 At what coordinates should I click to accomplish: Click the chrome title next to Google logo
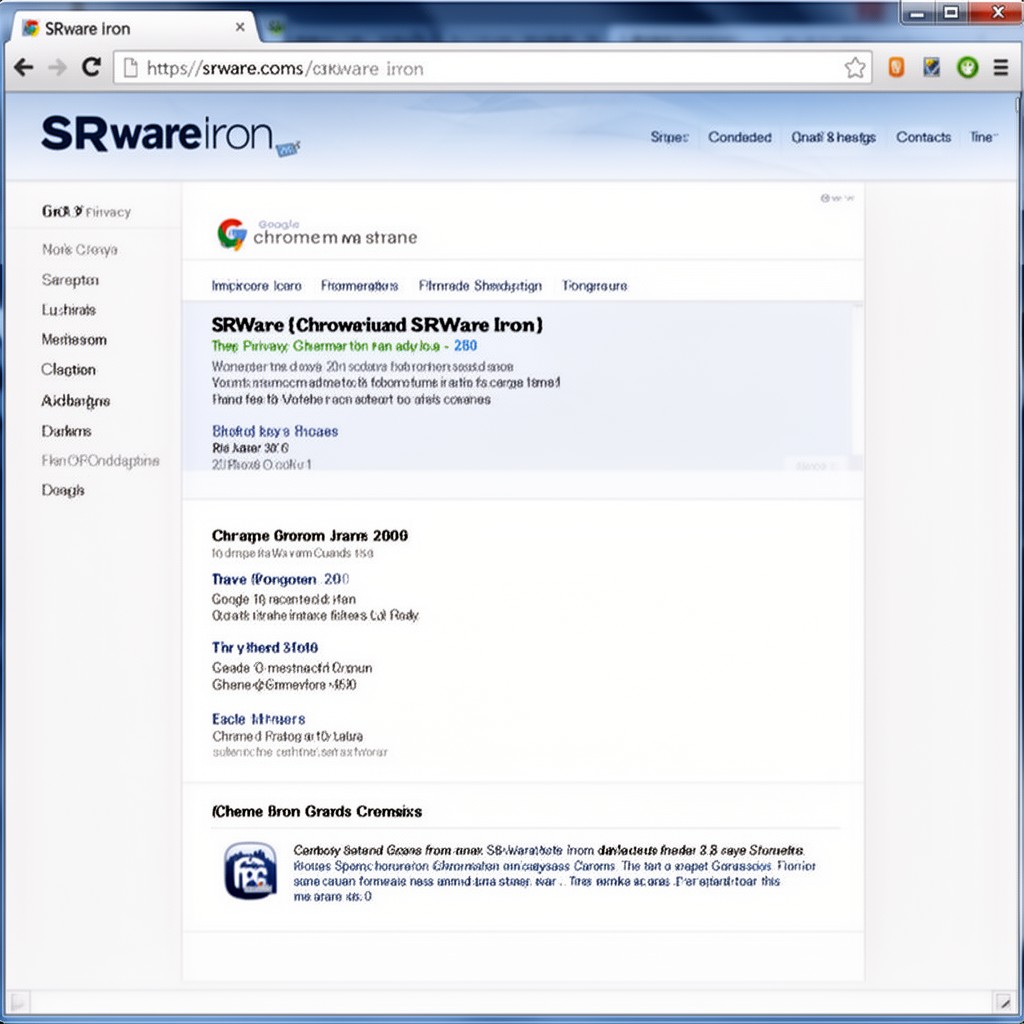[335, 237]
